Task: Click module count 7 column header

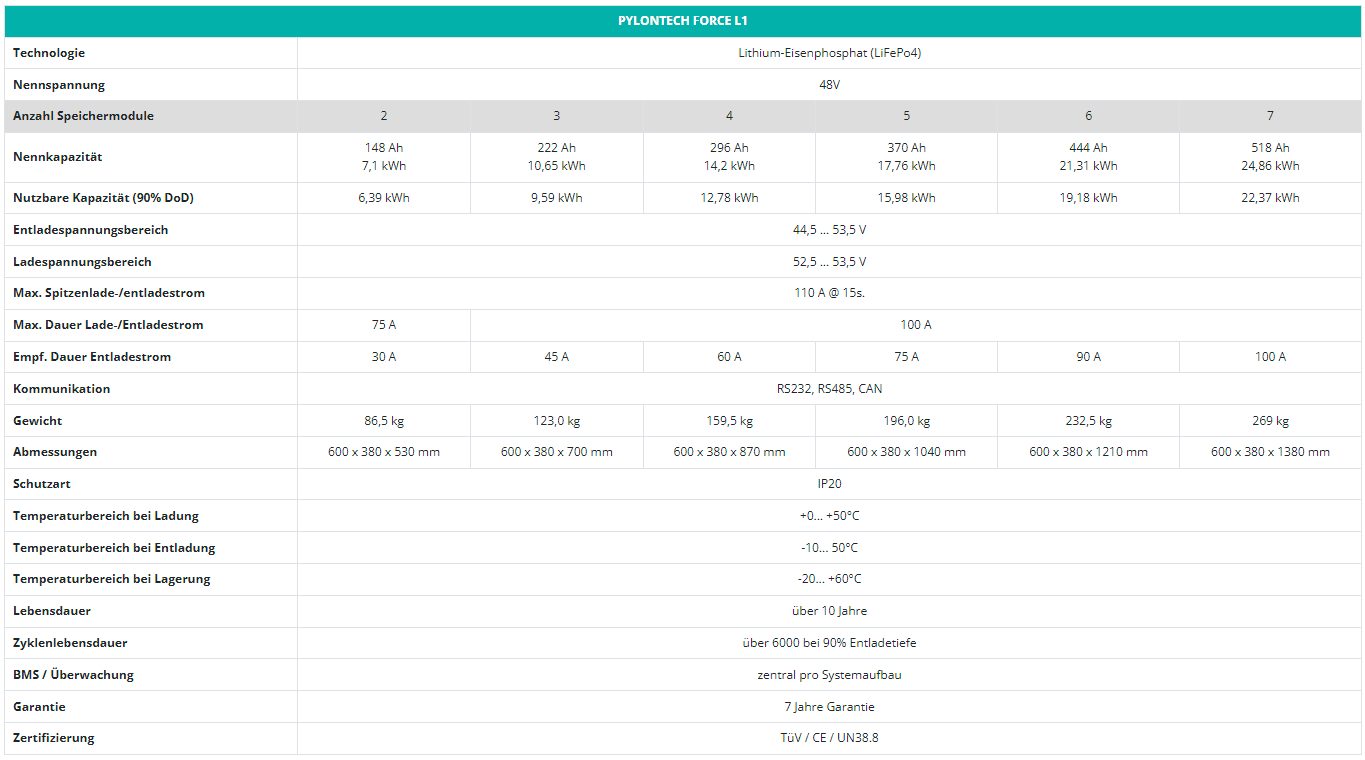Action: coord(1271,116)
